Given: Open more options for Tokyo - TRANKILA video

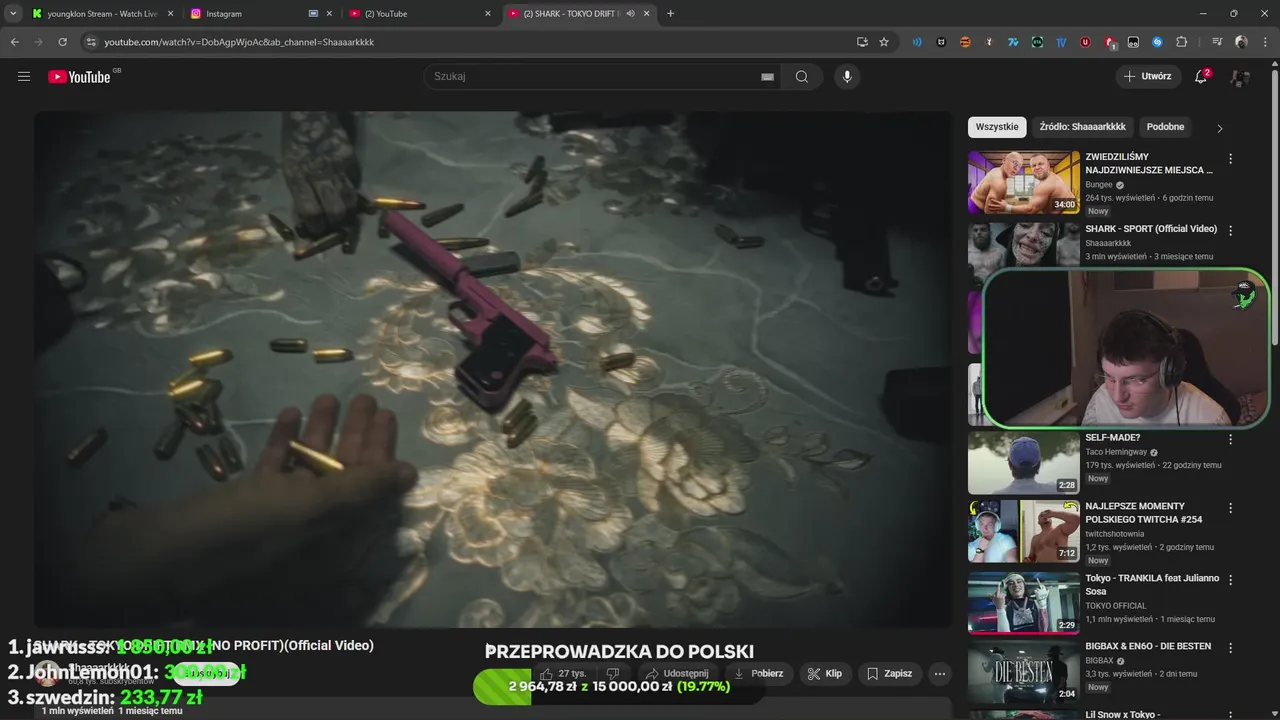Looking at the screenshot, I should point(1230,580).
